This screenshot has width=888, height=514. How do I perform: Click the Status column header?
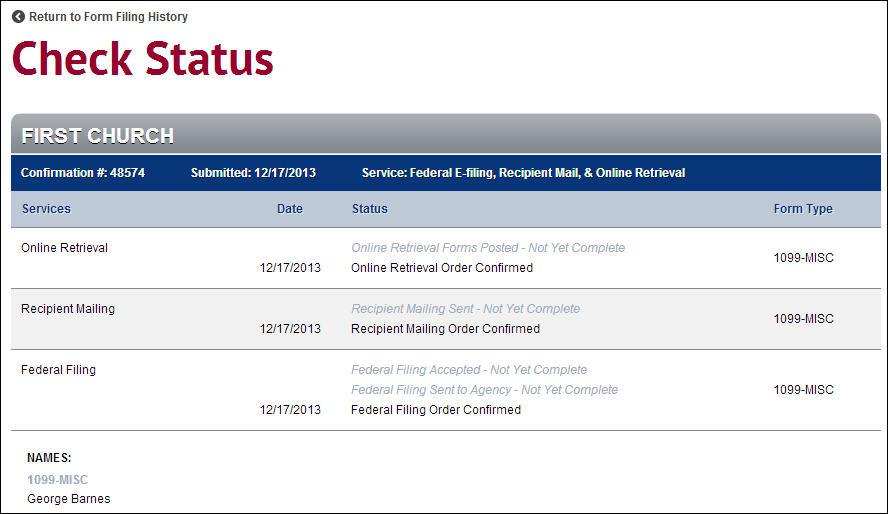[x=369, y=209]
